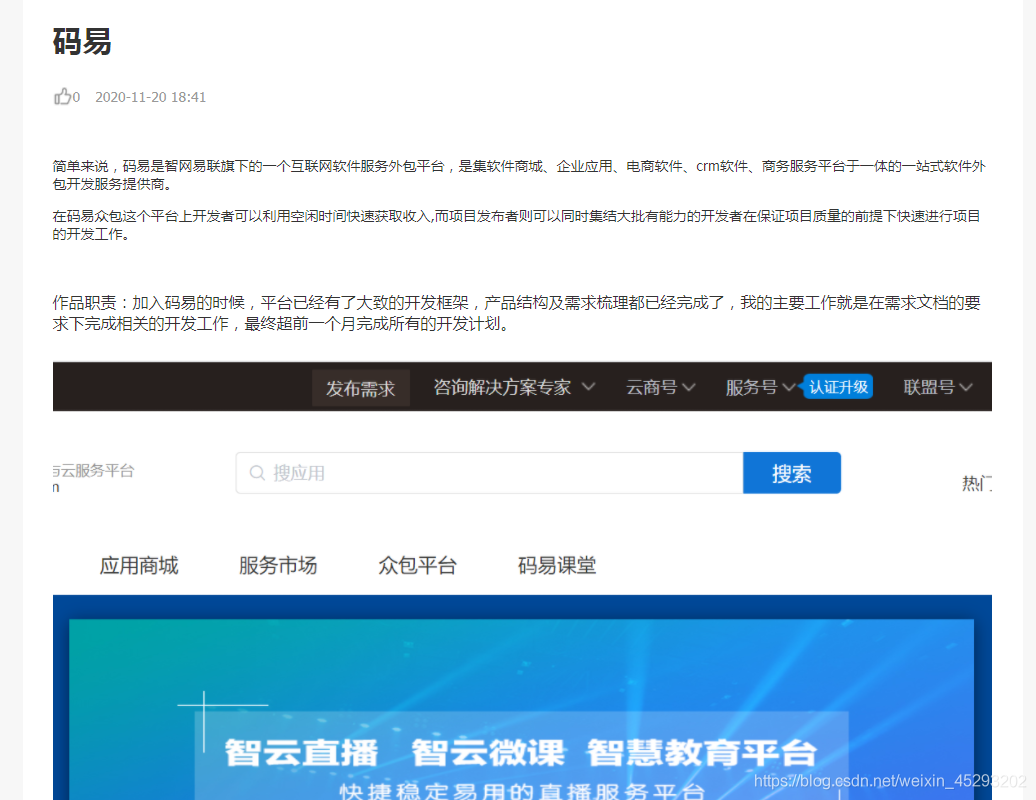
Task: Open the 服务号 menu
Action: pyautogui.click(x=751, y=387)
